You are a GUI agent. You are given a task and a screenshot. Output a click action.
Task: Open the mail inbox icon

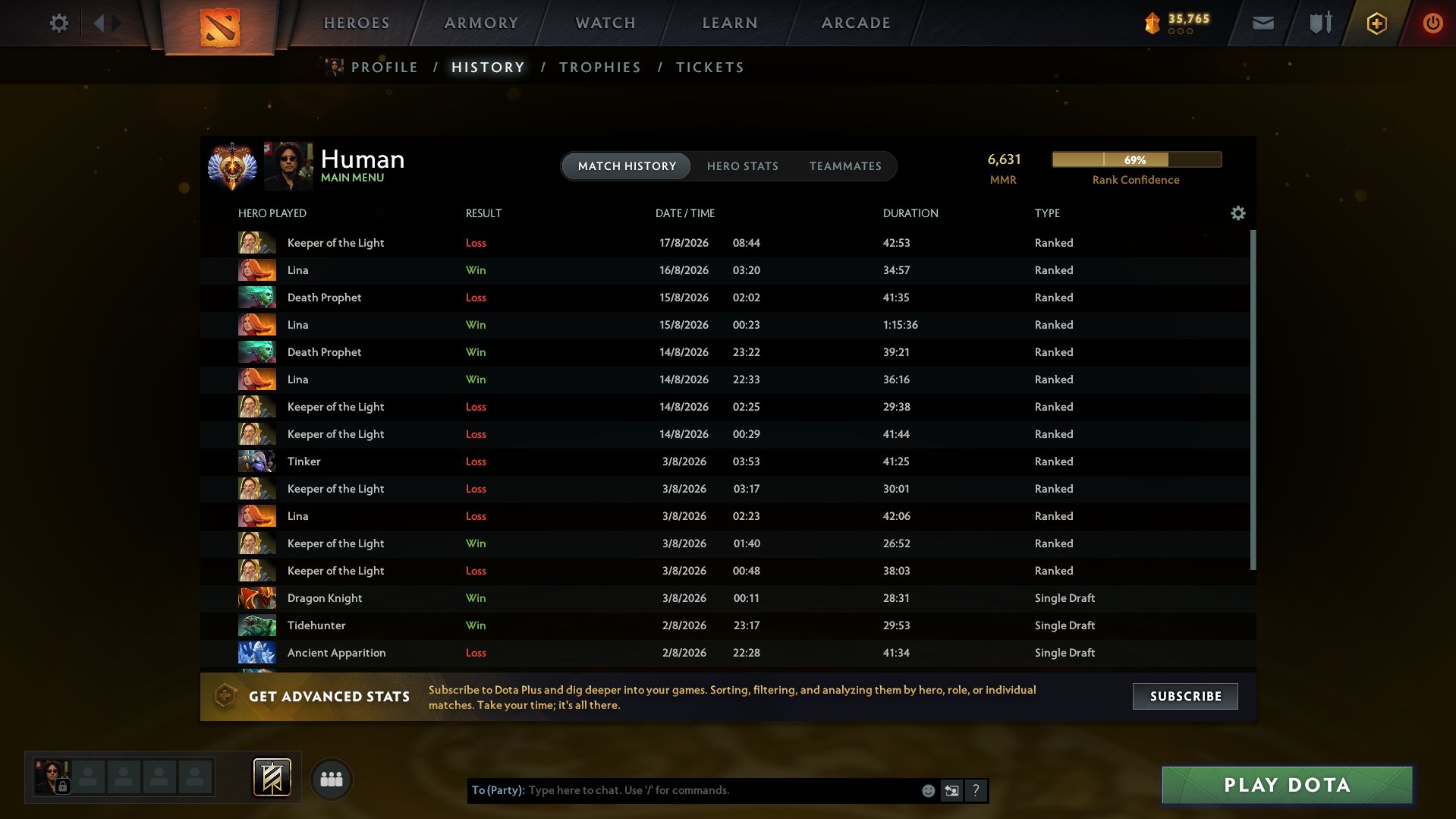pos(1263,23)
